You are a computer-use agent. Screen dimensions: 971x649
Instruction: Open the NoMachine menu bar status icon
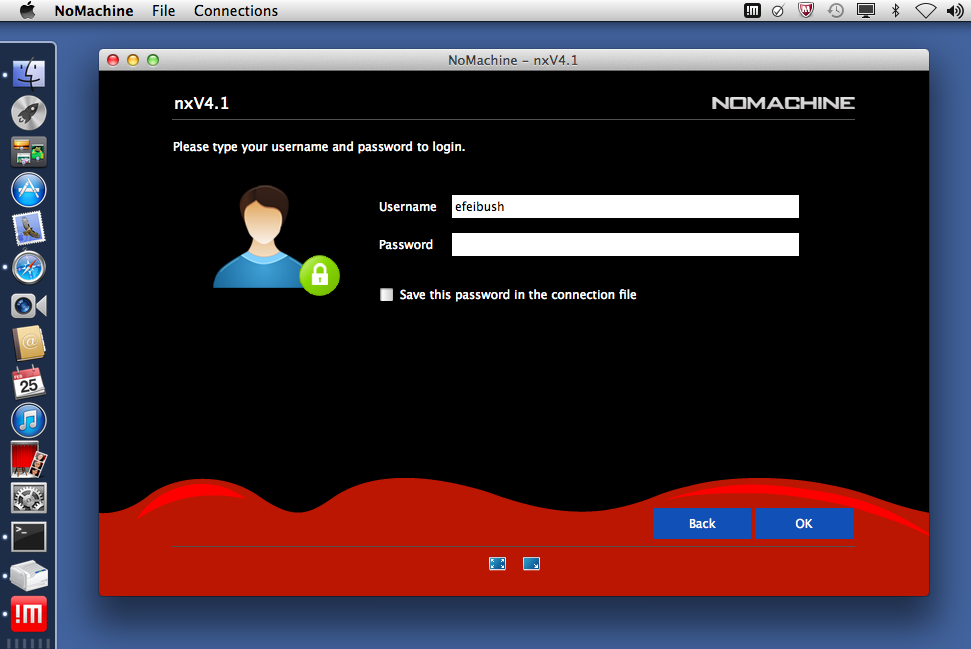[752, 11]
